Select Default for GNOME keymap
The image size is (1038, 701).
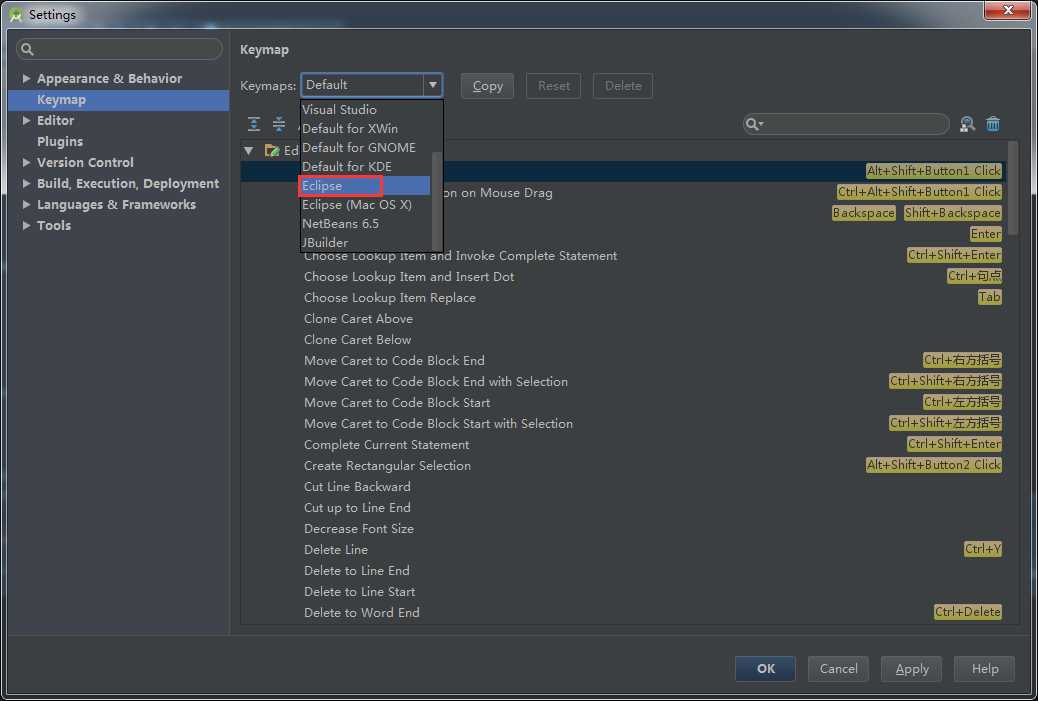click(365, 148)
